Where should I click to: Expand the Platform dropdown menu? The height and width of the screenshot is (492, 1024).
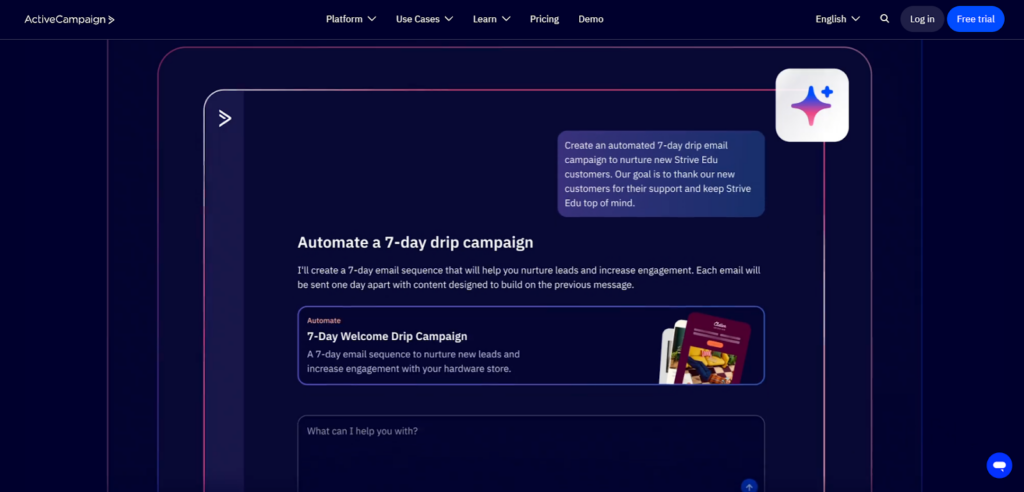351,19
